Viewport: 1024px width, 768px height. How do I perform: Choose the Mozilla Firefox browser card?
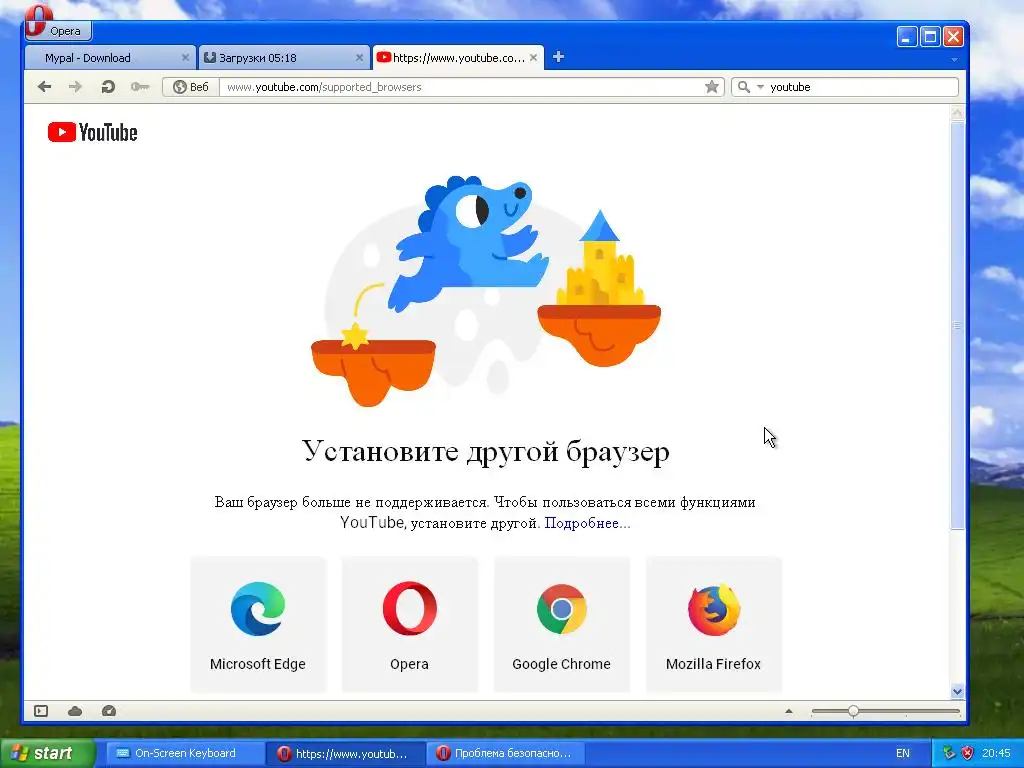point(713,624)
